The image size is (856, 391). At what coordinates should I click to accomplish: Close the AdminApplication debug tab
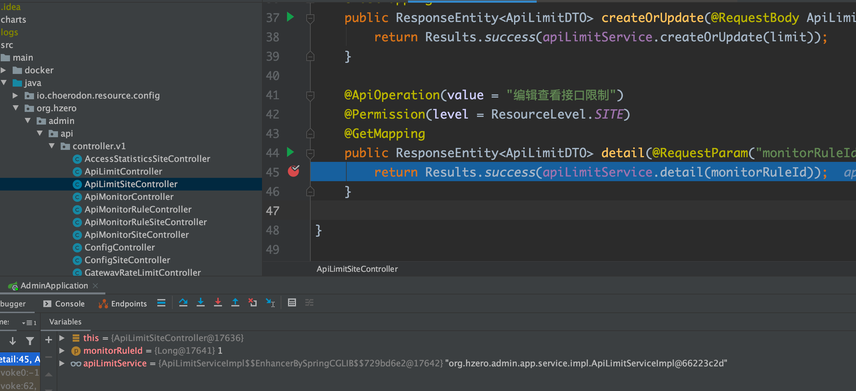tap(96, 286)
